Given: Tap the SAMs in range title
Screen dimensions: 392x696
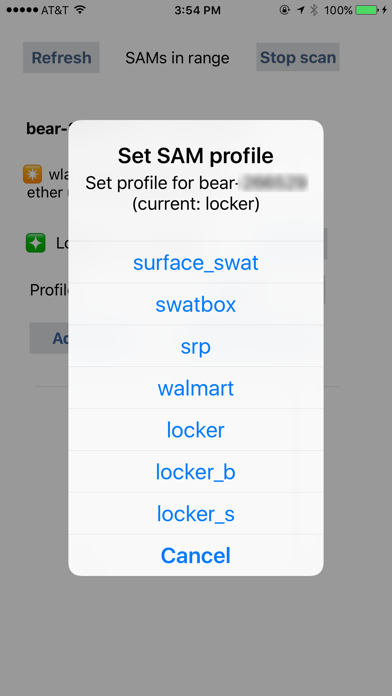Looking at the screenshot, I should coord(177,57).
